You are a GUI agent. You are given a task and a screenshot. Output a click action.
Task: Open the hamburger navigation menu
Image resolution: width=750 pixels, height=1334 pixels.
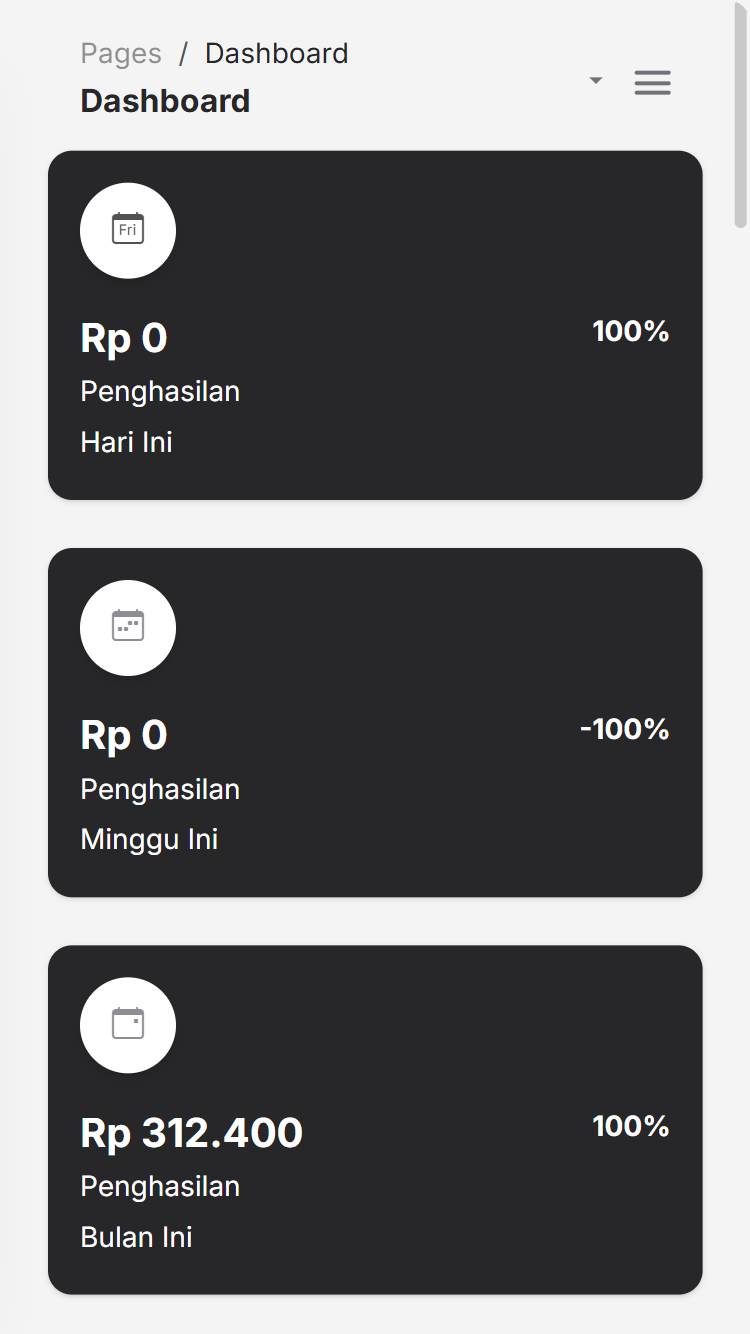[652, 83]
